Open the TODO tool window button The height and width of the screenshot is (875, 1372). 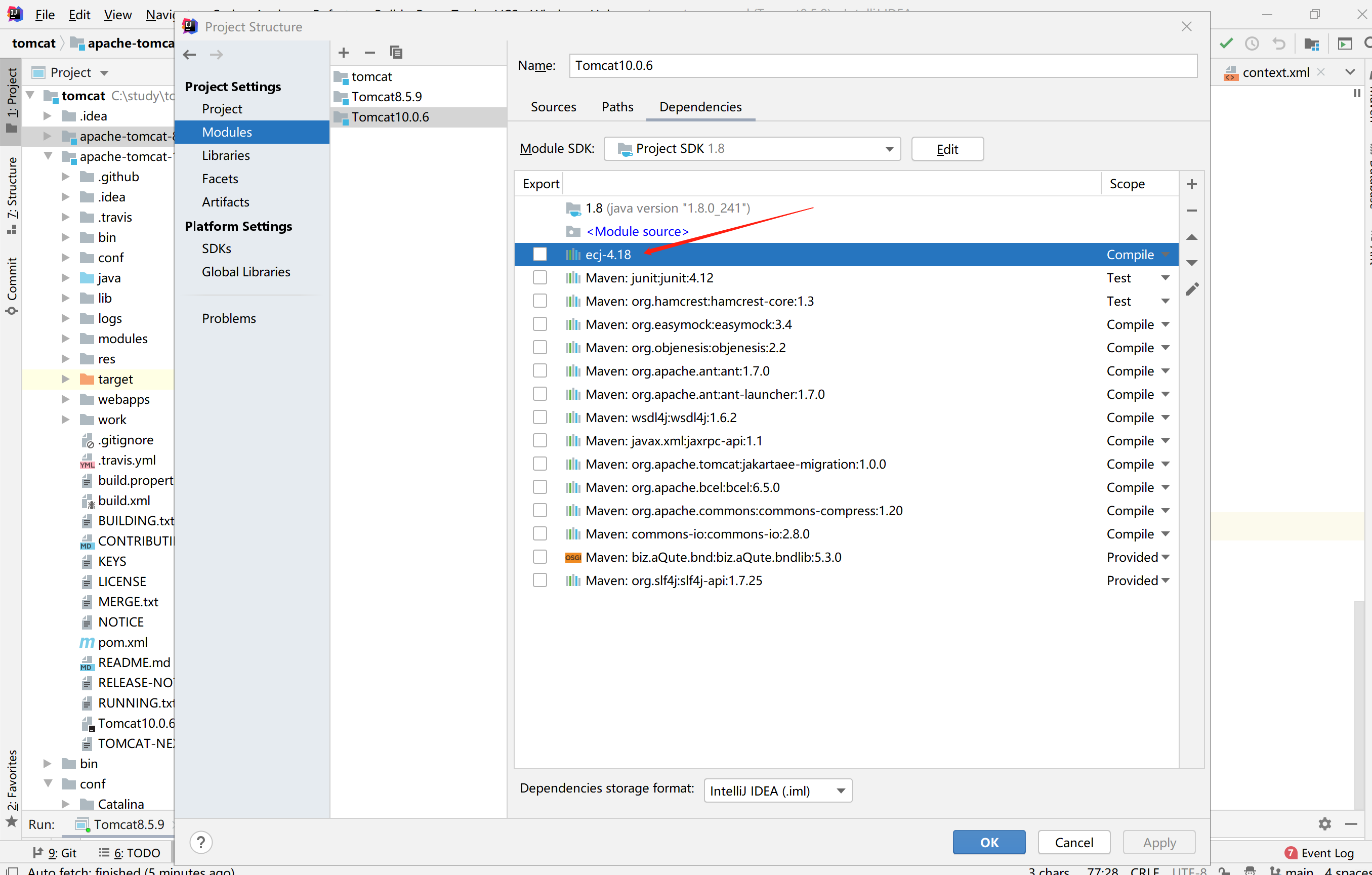click(130, 852)
